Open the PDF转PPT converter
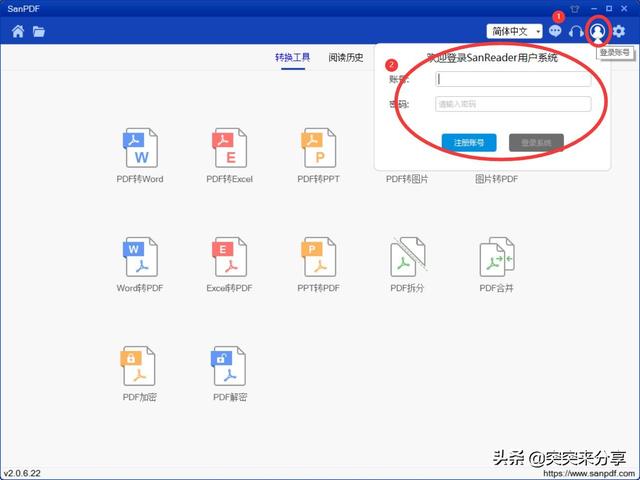 (318, 156)
